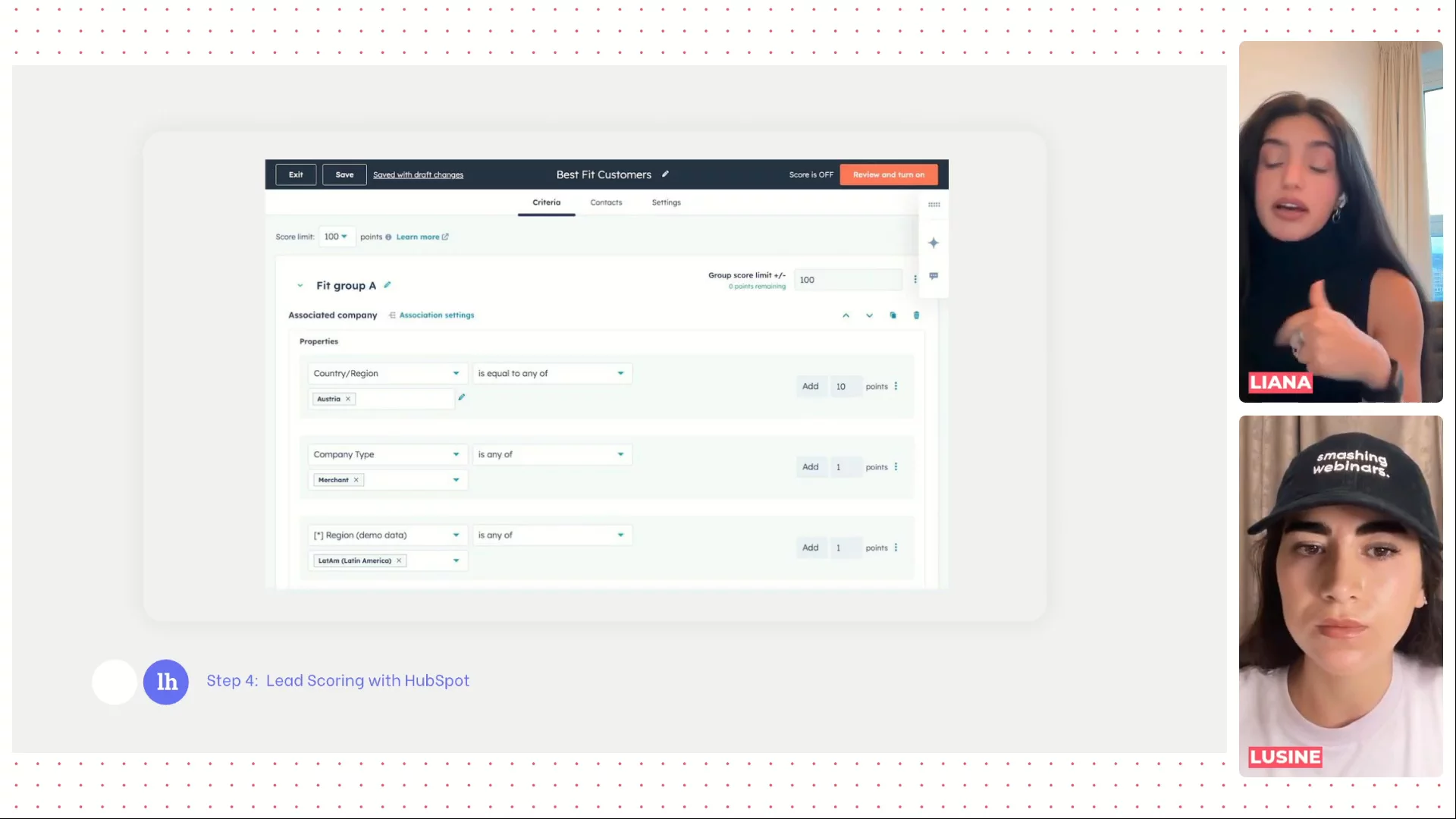Screen dimensions: 1456x819
Task: Collapse the Fit group A section
Action: point(300,286)
